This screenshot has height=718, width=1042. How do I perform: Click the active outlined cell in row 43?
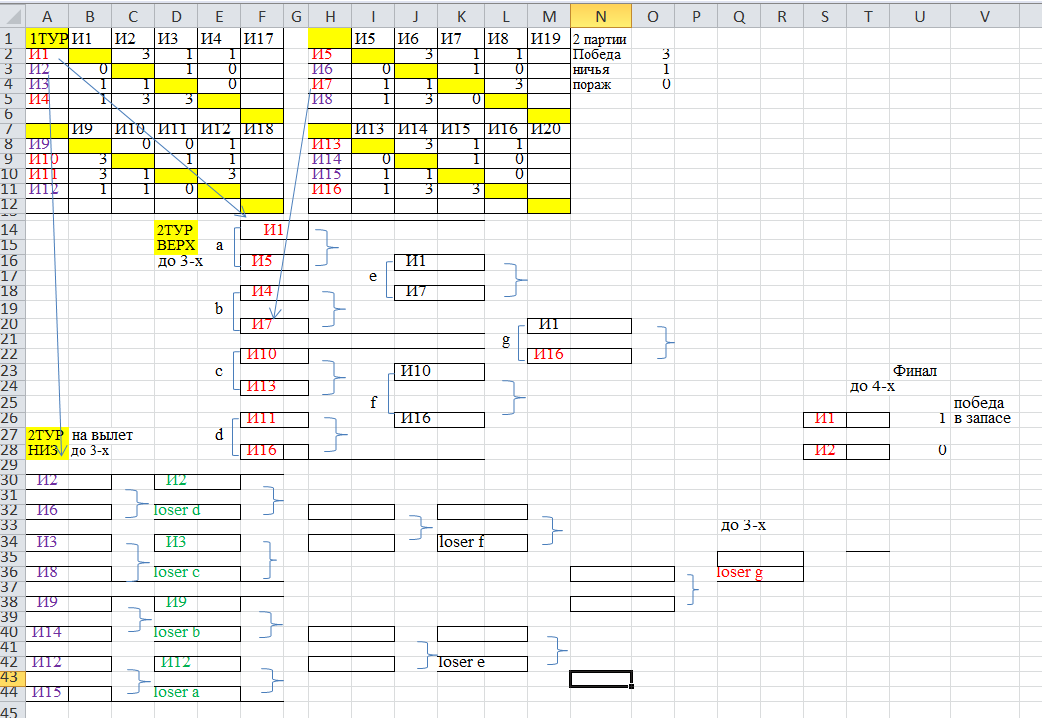pyautogui.click(x=600, y=678)
